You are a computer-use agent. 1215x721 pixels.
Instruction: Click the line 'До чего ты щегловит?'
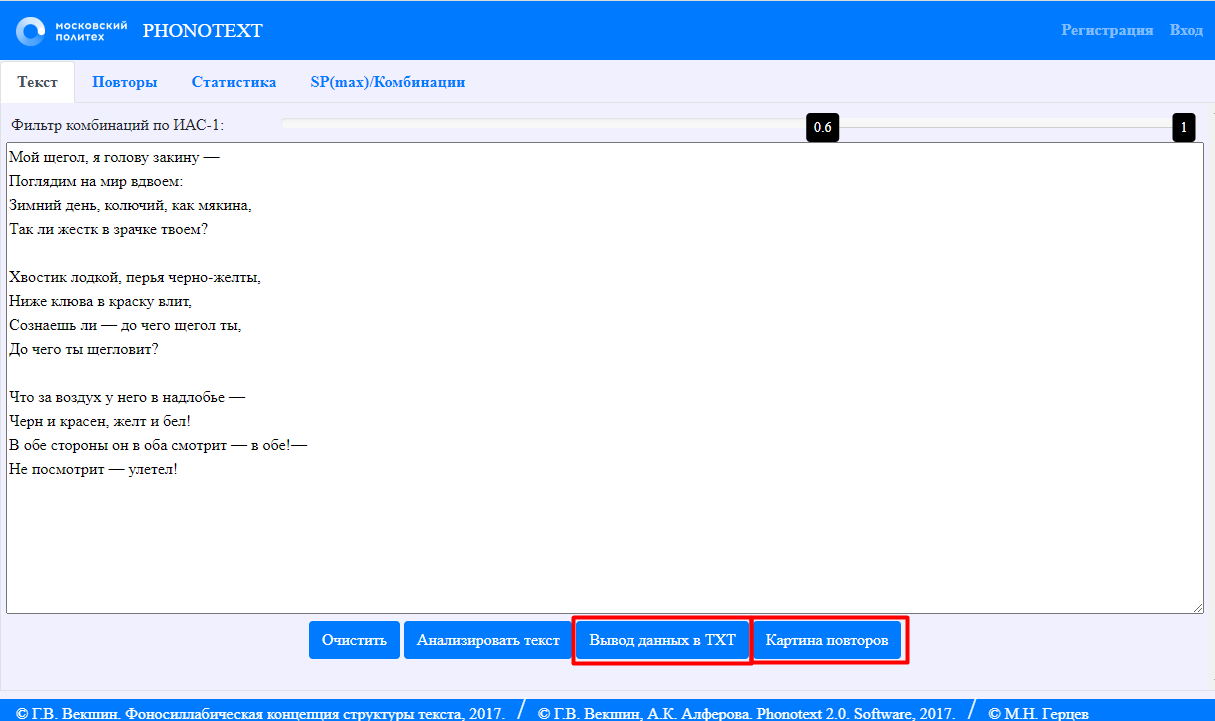point(84,349)
